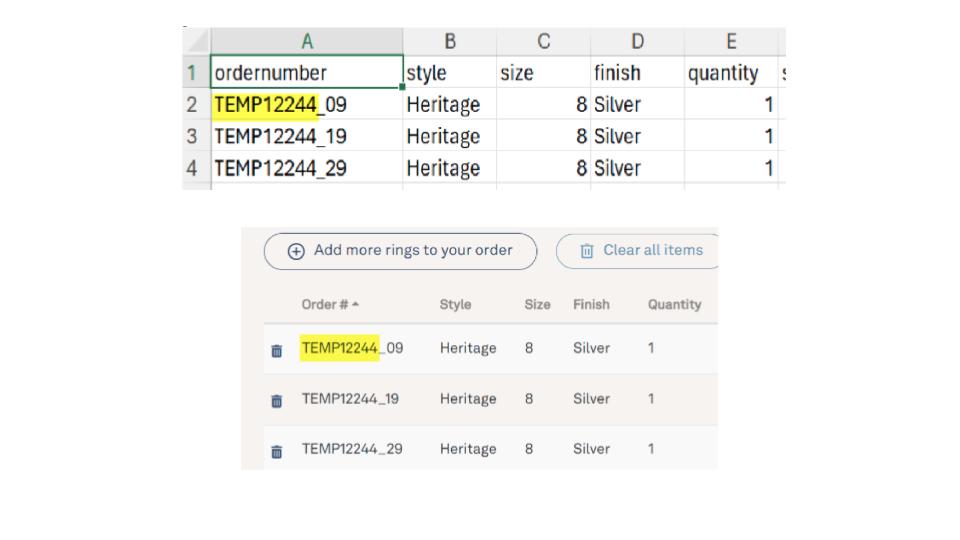960x540 pixels.
Task: Select Heritage cell in spreadsheet row 3
Action: pos(449,136)
